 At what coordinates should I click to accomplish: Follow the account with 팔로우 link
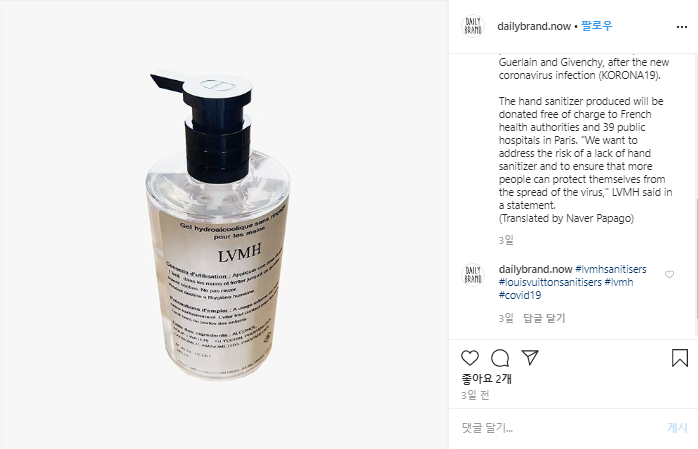tap(597, 26)
